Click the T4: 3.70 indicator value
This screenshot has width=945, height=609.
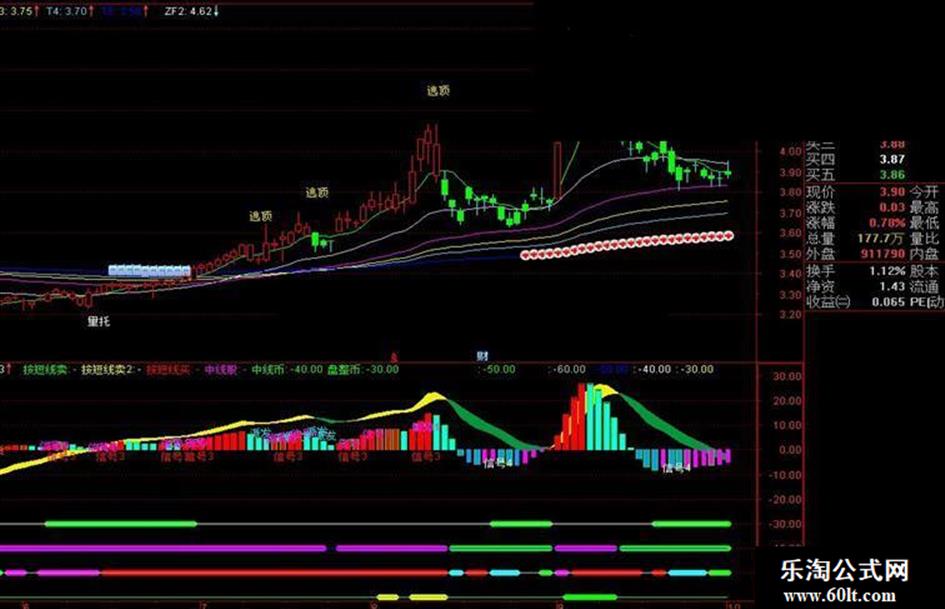click(70, 11)
